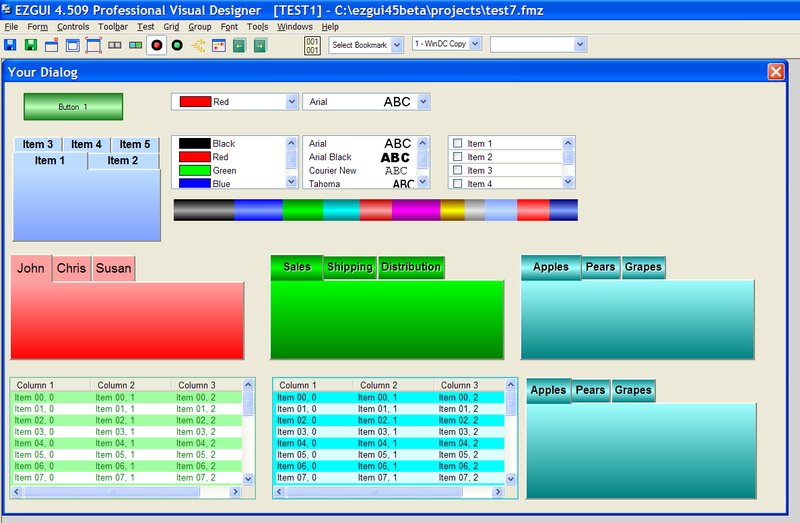The image size is (800, 523).
Task: Click the green book left-arrow icon
Action: (239, 45)
